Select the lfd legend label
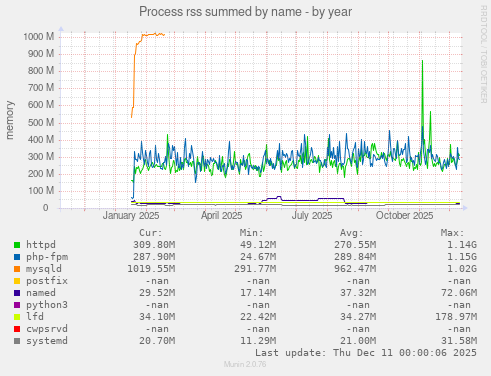 35,317
